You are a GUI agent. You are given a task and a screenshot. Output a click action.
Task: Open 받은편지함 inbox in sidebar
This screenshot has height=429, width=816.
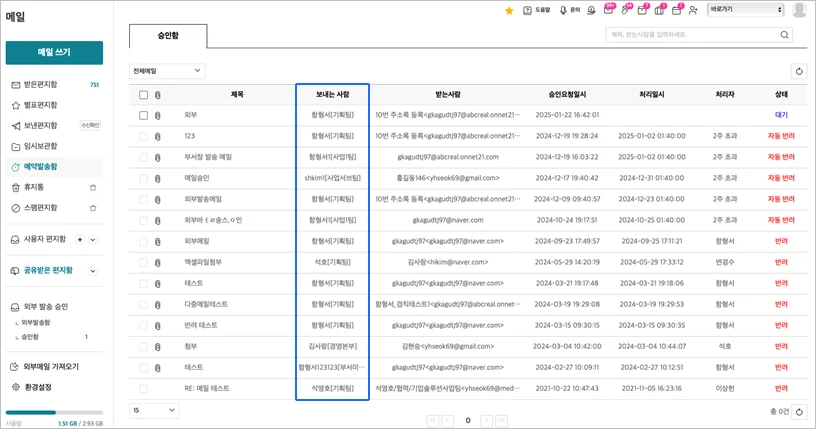point(40,85)
